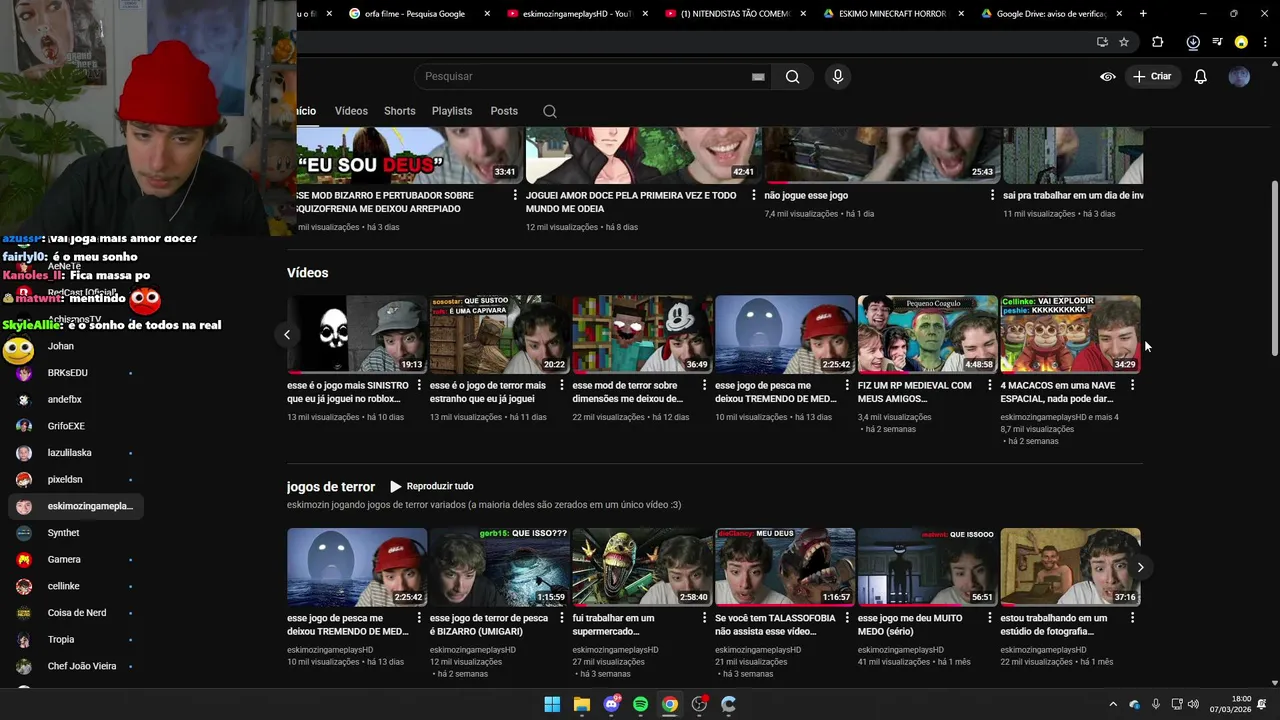
Task: Open the YouTube account avatar menu
Action: (x=1239, y=77)
